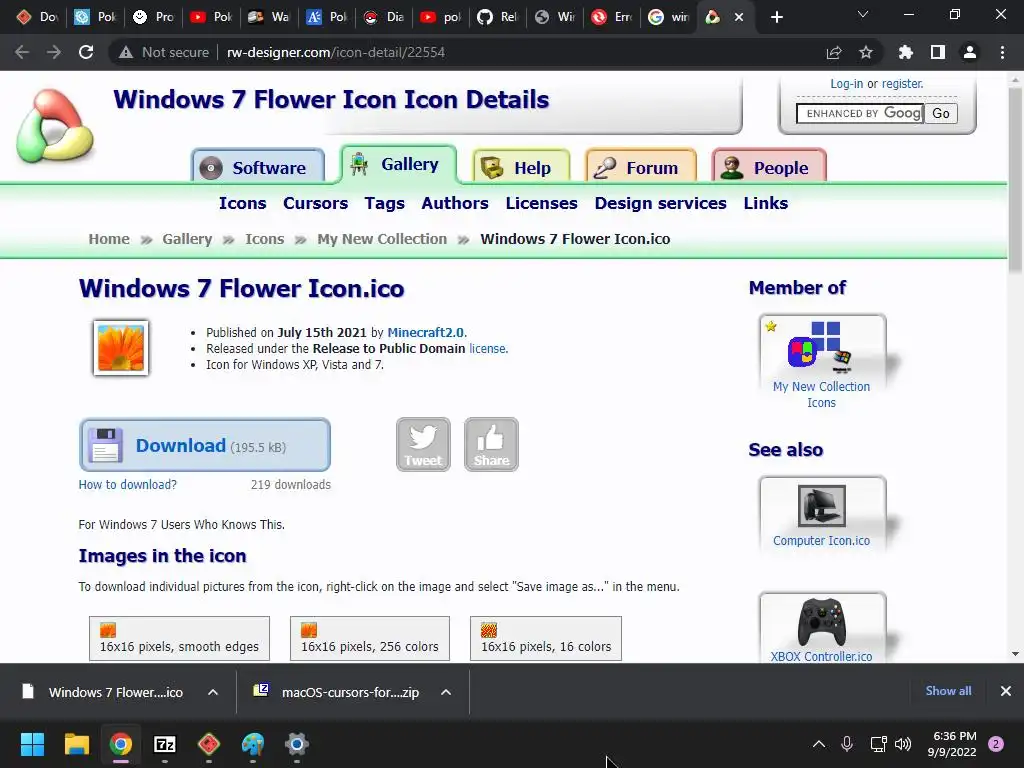Open the Forum tab
The image size is (1024, 768).
(641, 167)
